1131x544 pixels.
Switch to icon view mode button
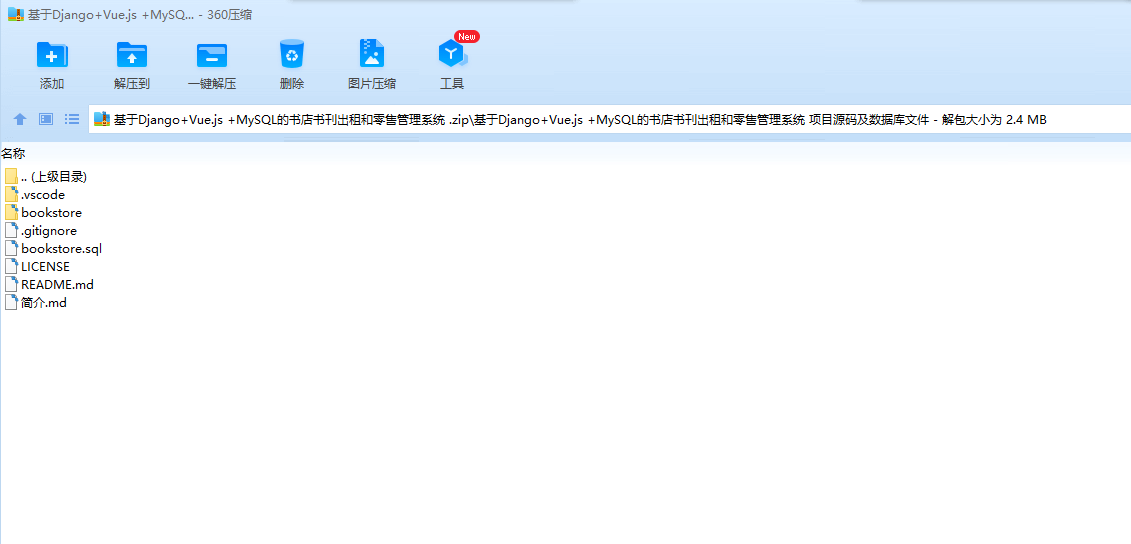(45, 119)
